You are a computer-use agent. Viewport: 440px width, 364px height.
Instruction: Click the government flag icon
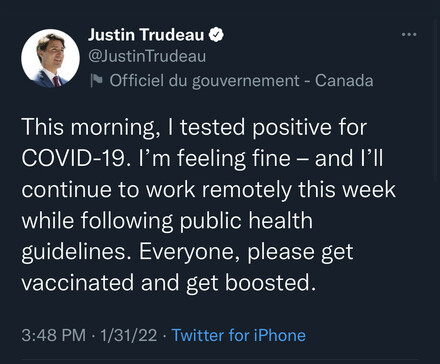(96, 80)
